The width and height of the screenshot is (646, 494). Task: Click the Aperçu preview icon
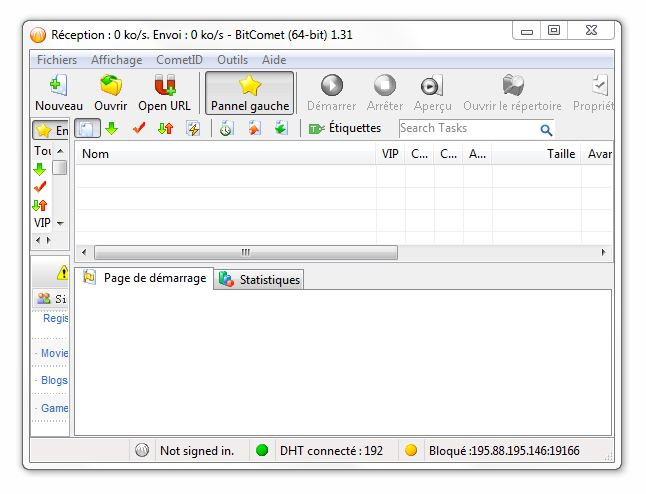tap(432, 85)
